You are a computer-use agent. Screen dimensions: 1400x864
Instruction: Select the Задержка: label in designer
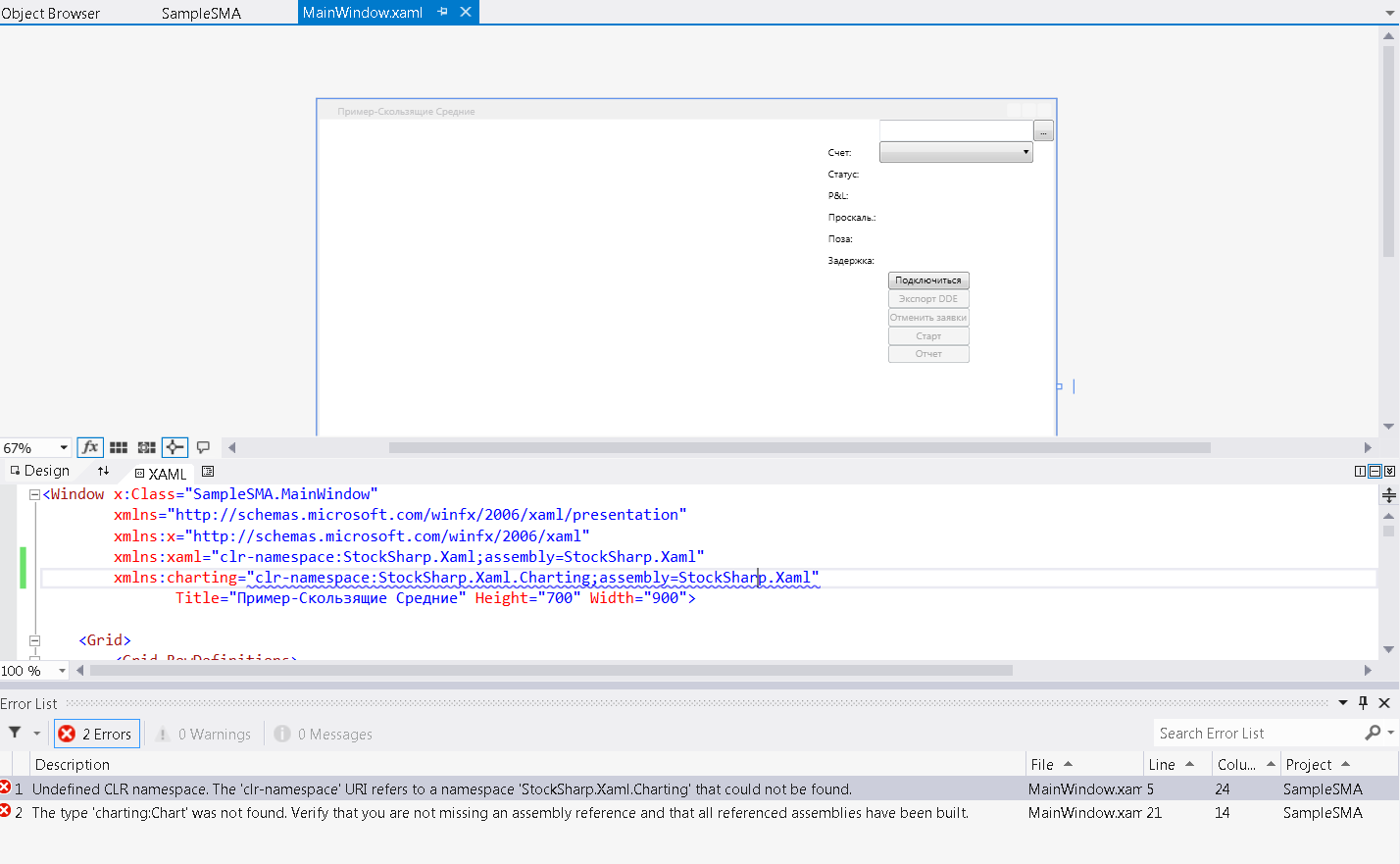(851, 261)
